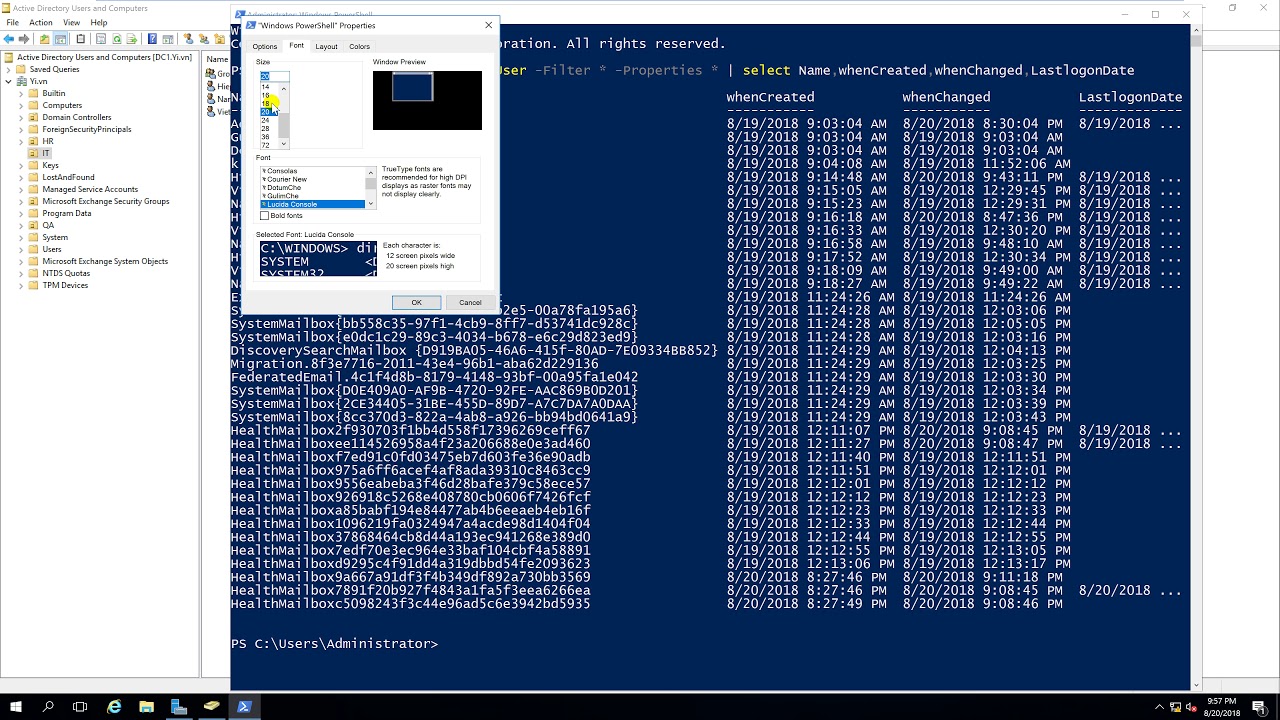
Task: Switch to the Options tab
Action: [x=265, y=46]
